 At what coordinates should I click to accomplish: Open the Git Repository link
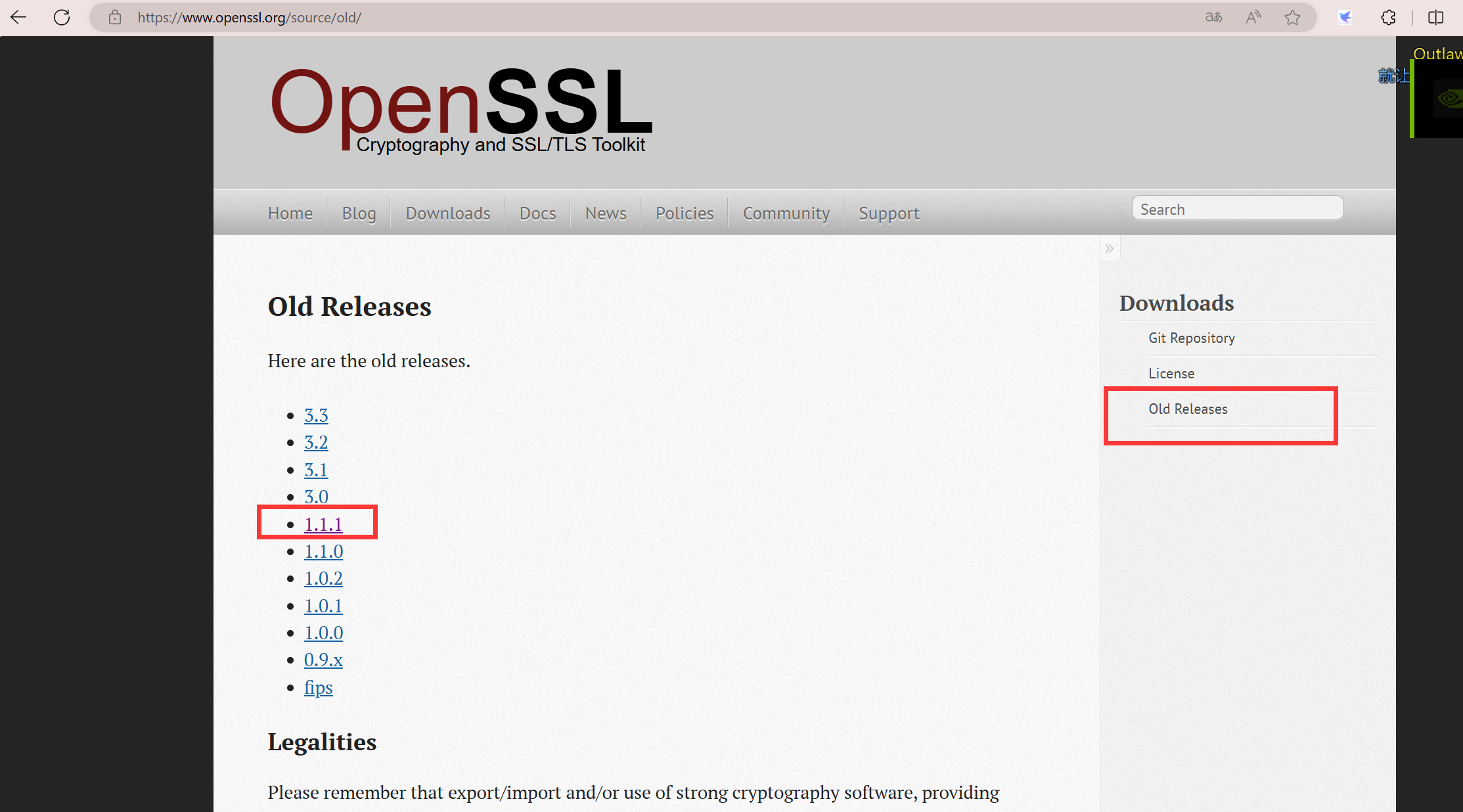pyautogui.click(x=1191, y=338)
